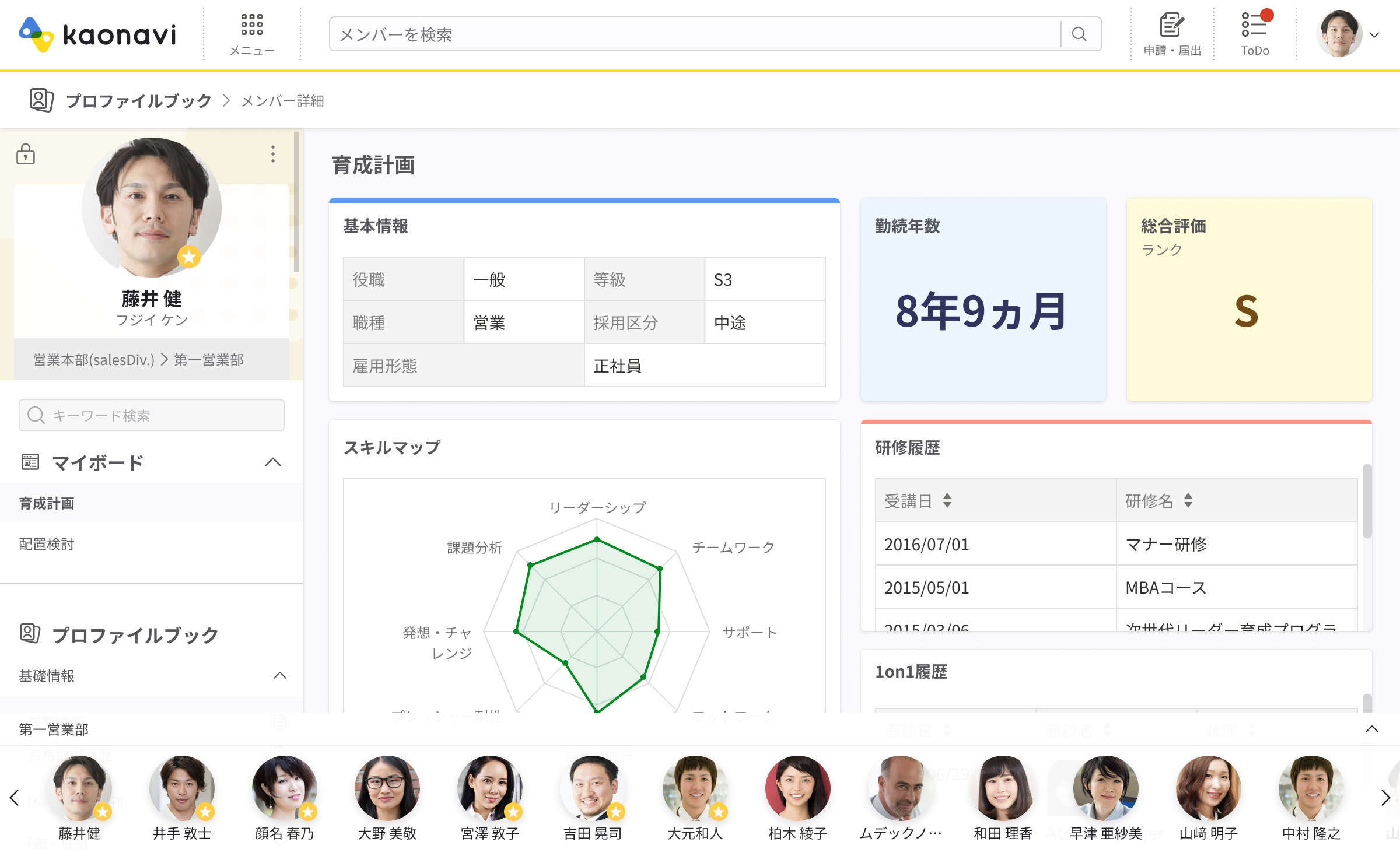1400x849 pixels.
Task: Collapse the マイボード section
Action: click(x=272, y=462)
